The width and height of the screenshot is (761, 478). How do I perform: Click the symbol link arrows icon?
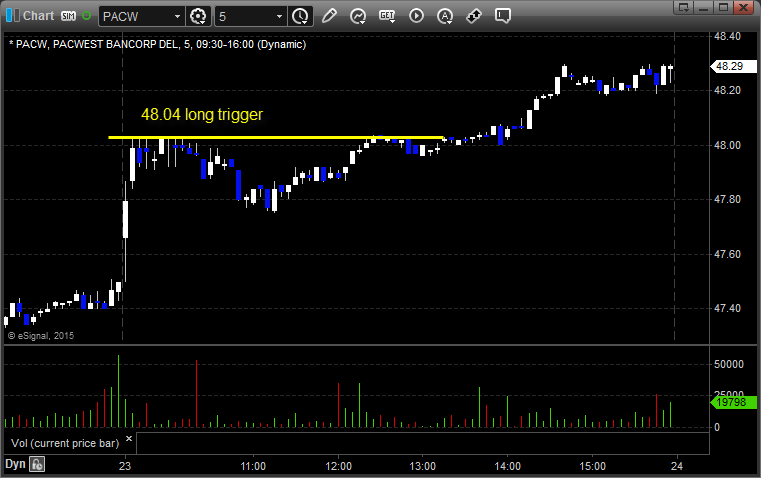click(x=474, y=16)
